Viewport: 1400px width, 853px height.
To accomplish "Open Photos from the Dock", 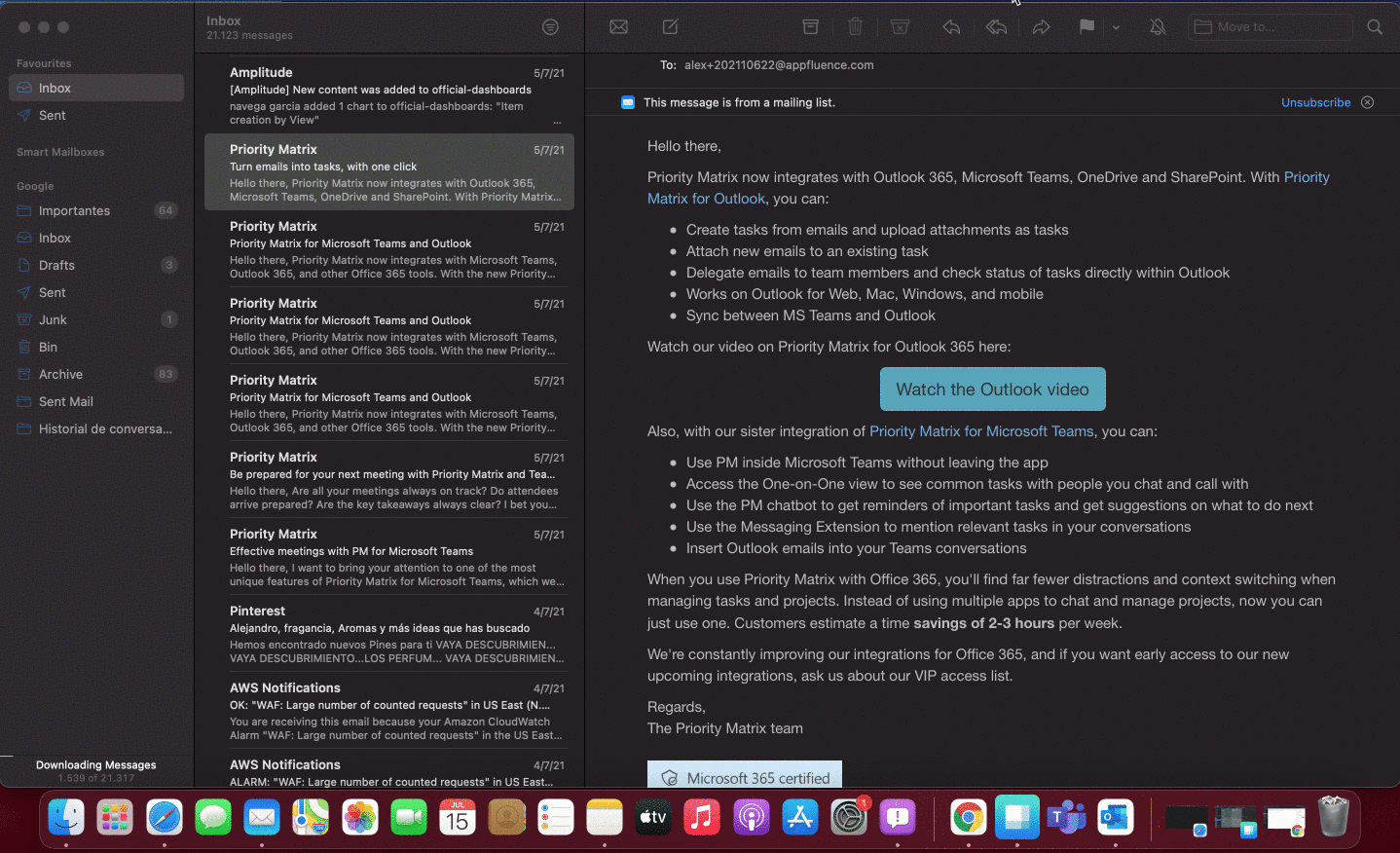I will (x=360, y=818).
